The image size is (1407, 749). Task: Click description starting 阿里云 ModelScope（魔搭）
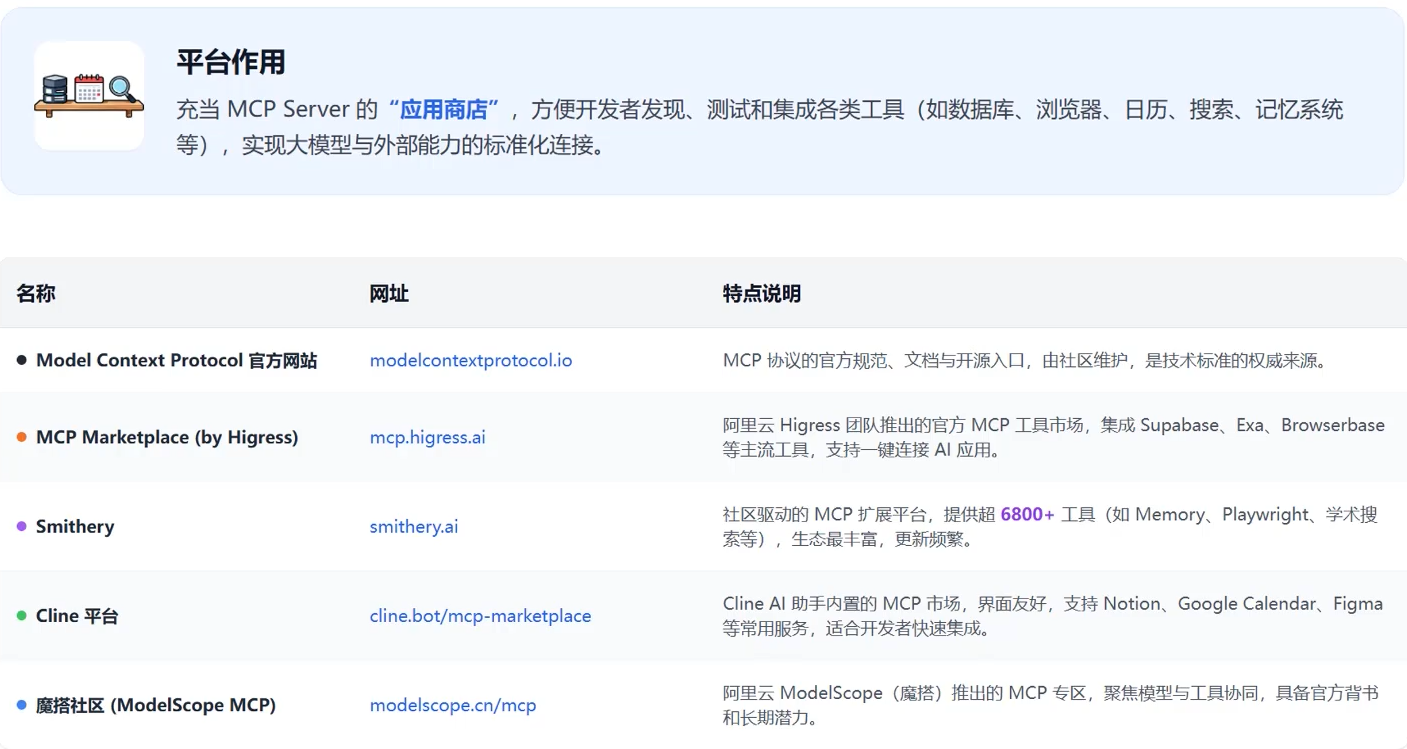[1050, 705]
